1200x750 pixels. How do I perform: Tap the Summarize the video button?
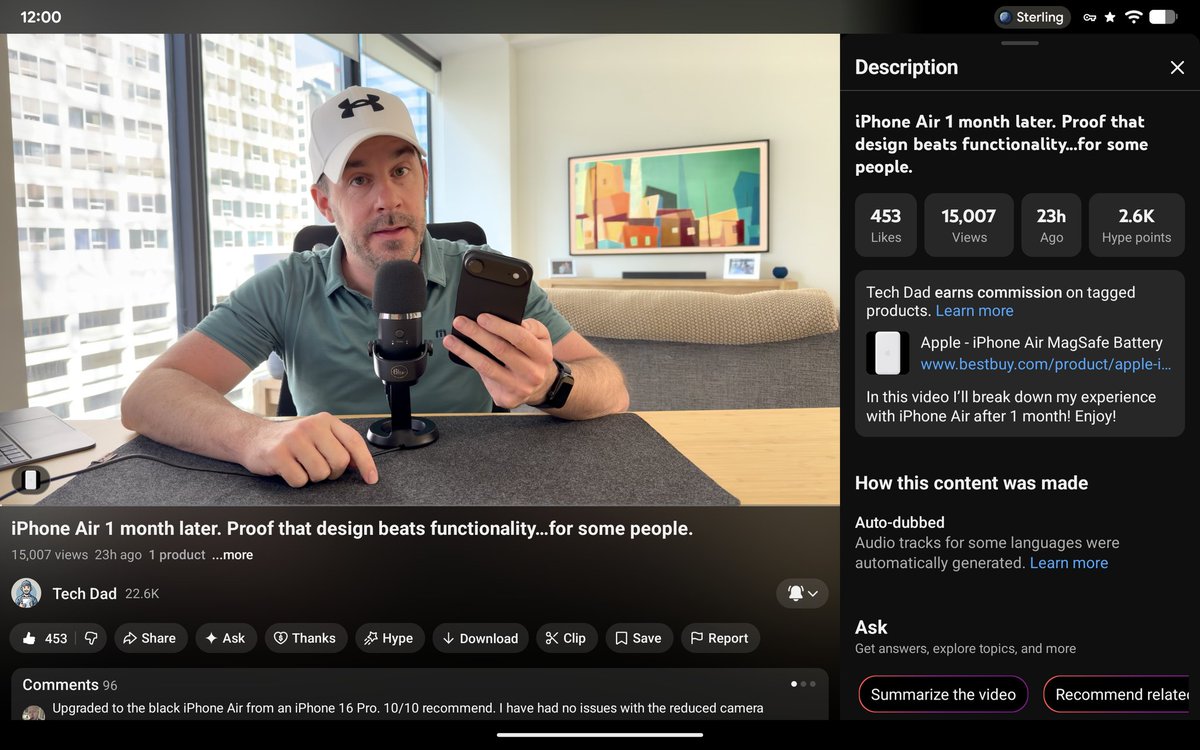942,694
